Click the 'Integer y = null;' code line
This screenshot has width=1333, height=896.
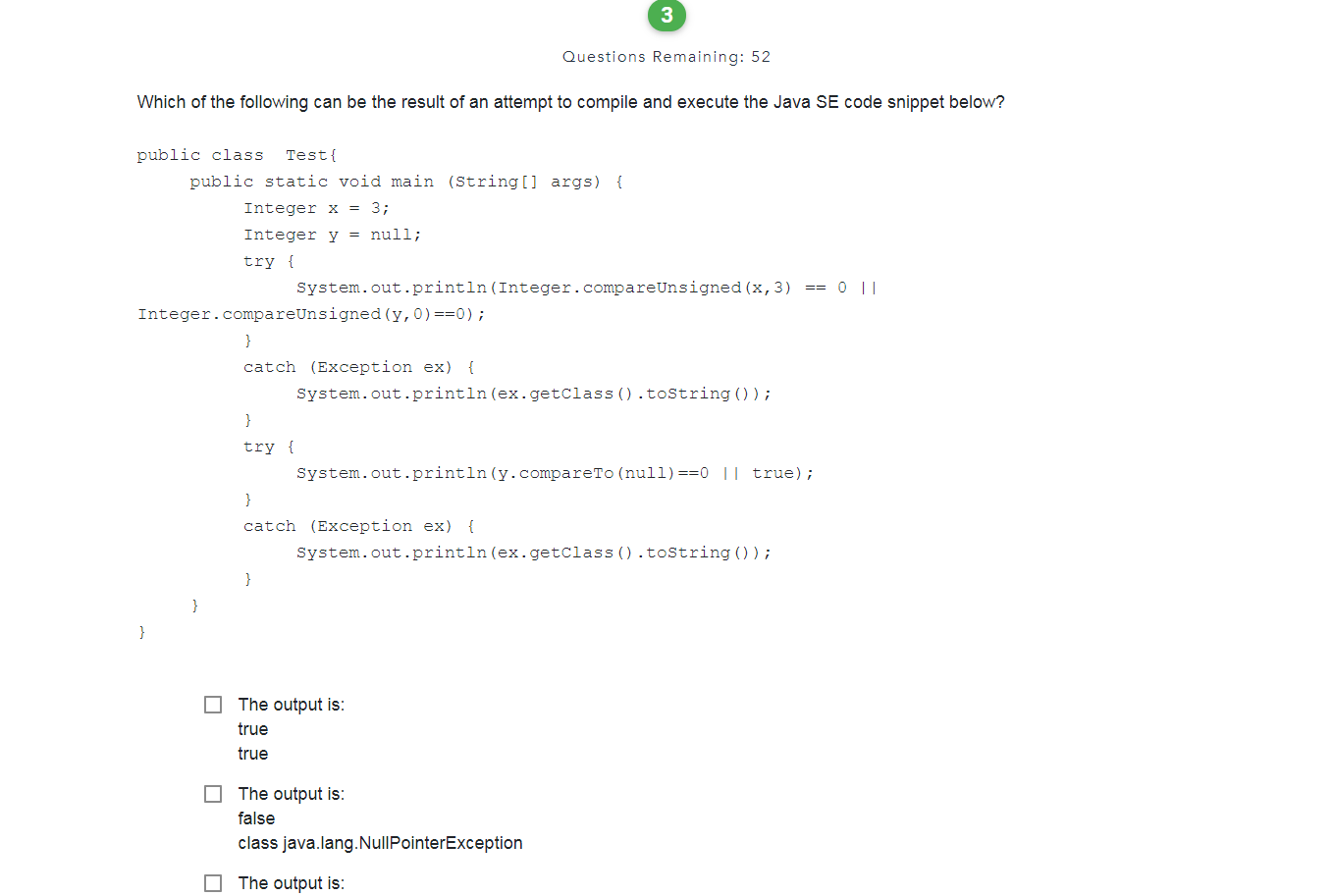tap(332, 234)
